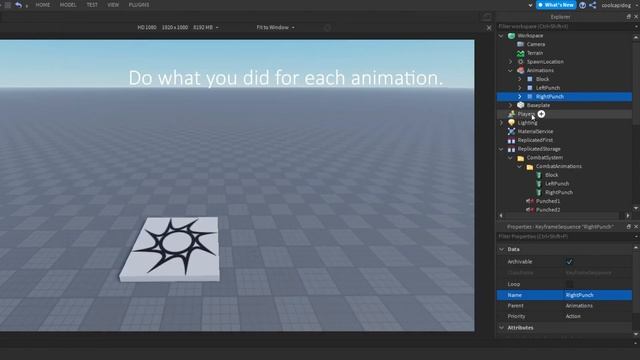Undock the Explorer panel
640x360 pixels.
click(x=629, y=17)
